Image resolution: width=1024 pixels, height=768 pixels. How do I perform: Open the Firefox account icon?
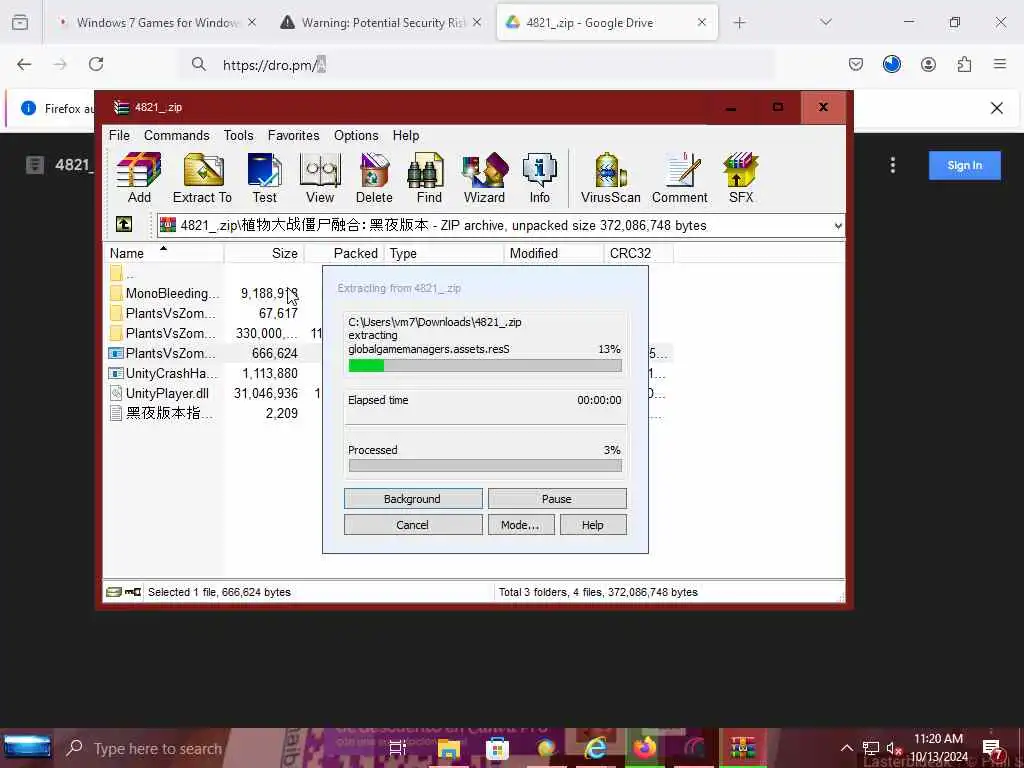[928, 64]
